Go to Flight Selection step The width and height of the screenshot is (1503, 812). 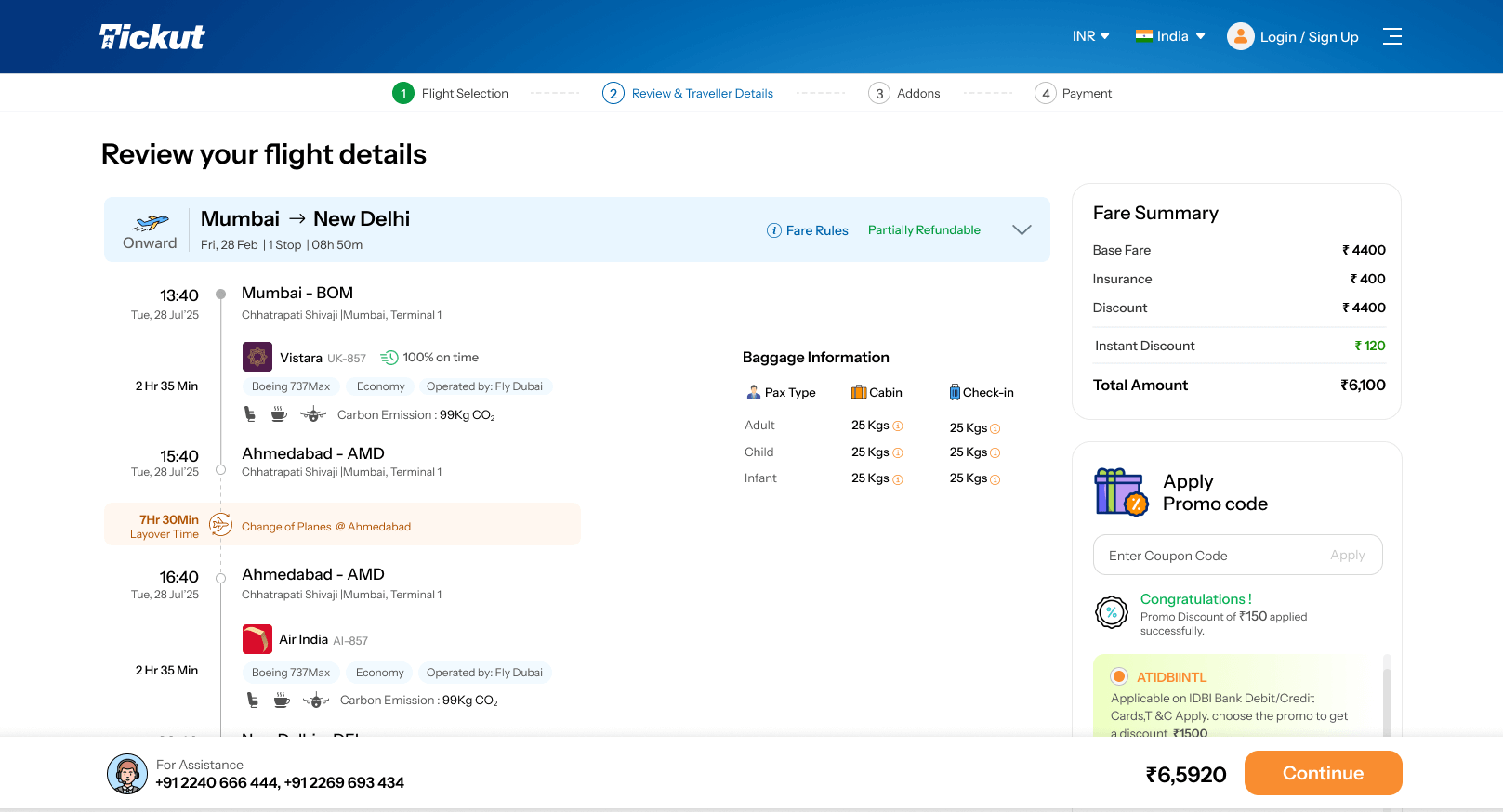(451, 93)
